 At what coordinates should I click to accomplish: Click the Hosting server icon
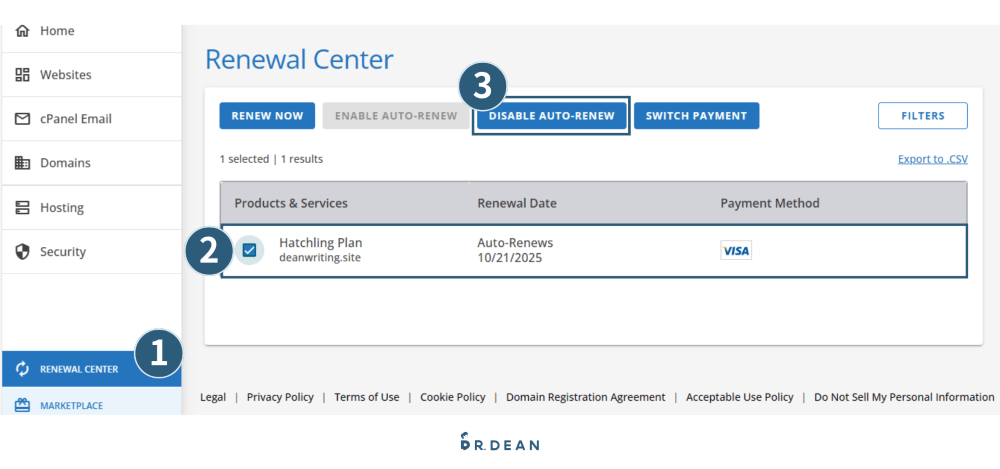click(22, 208)
